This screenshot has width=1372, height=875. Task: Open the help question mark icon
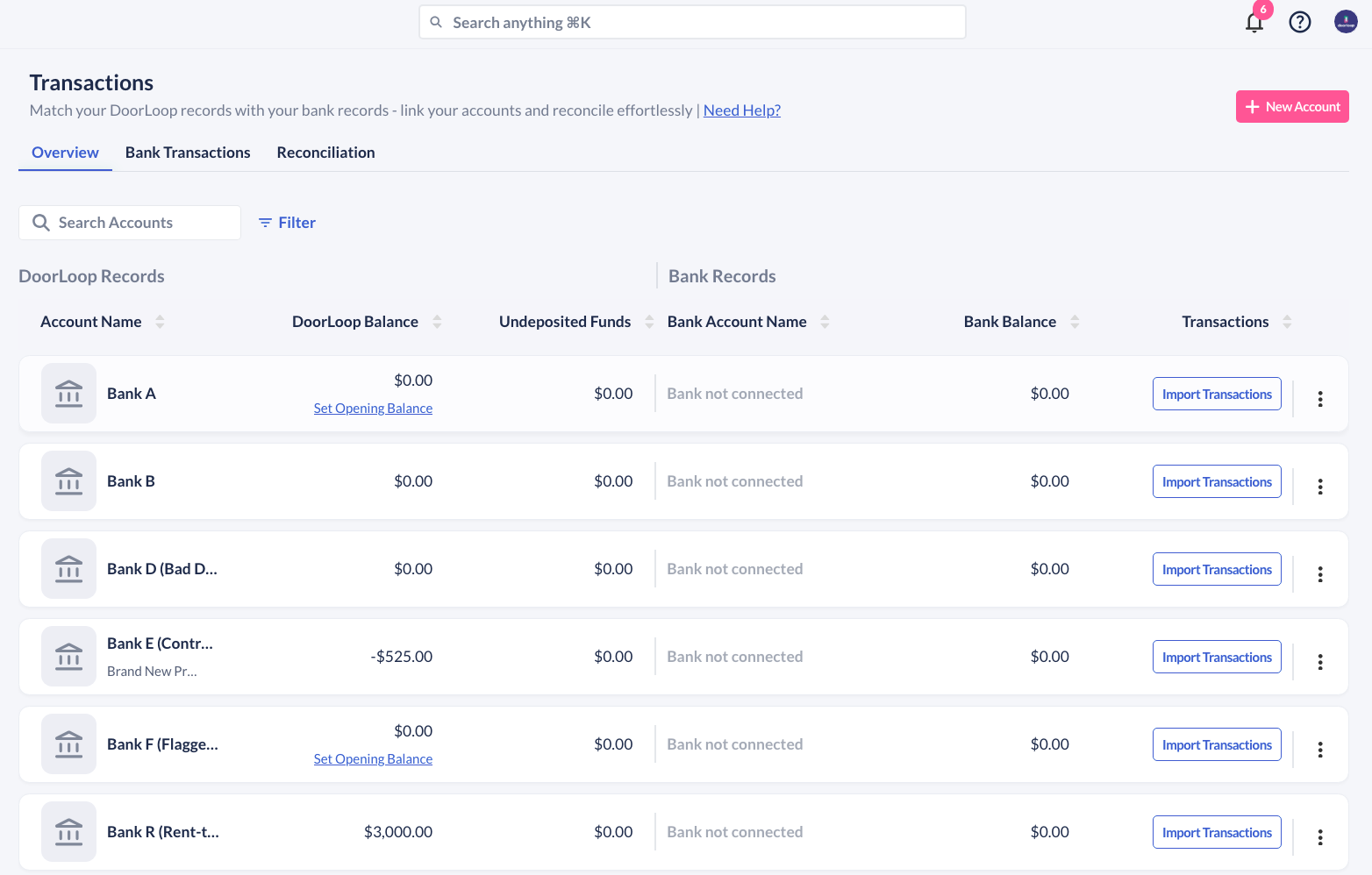point(1299,22)
